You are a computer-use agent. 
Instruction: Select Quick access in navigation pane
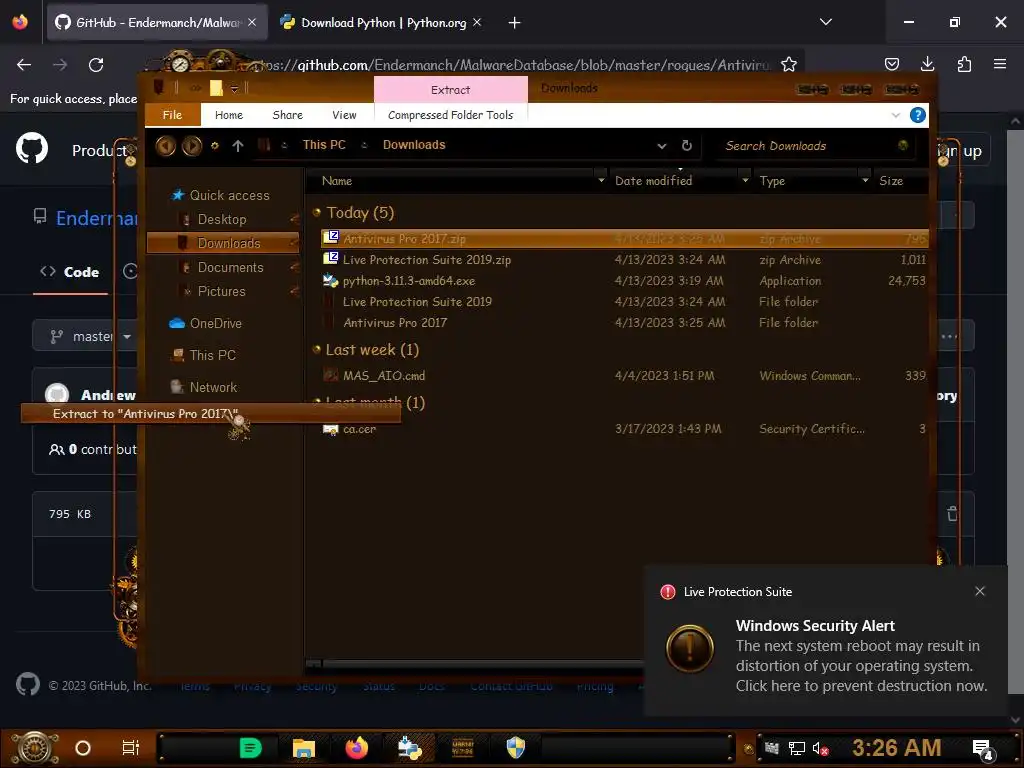coord(229,195)
